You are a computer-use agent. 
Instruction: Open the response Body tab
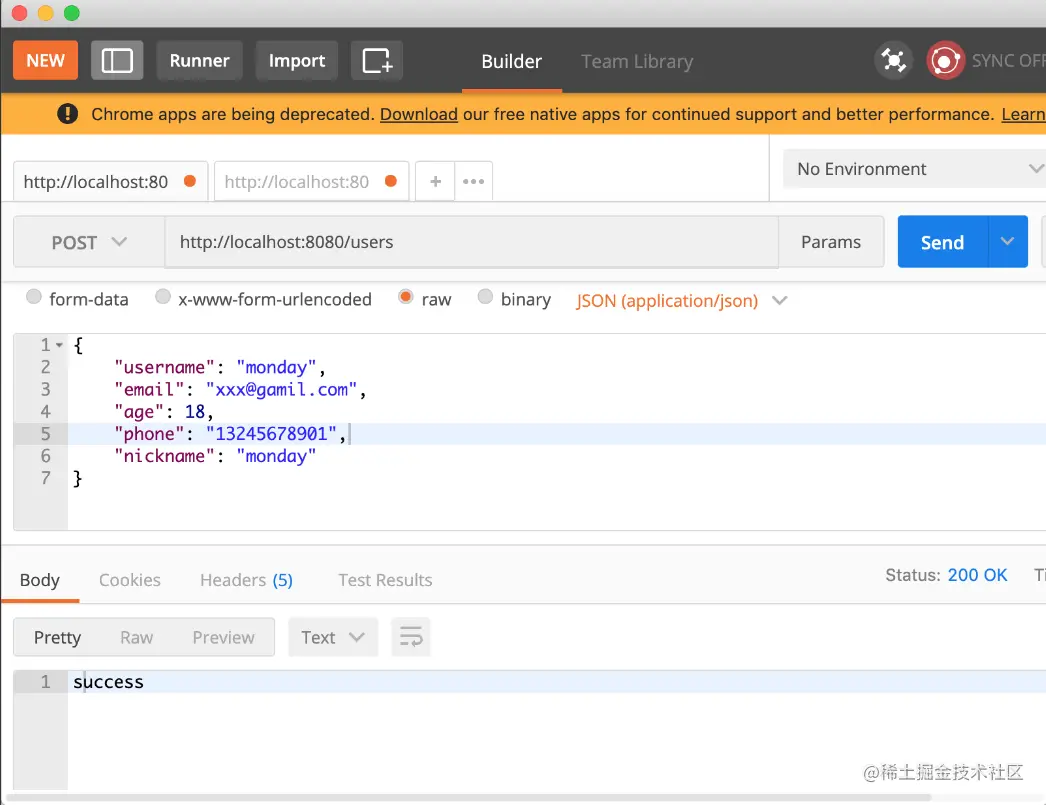click(x=40, y=580)
